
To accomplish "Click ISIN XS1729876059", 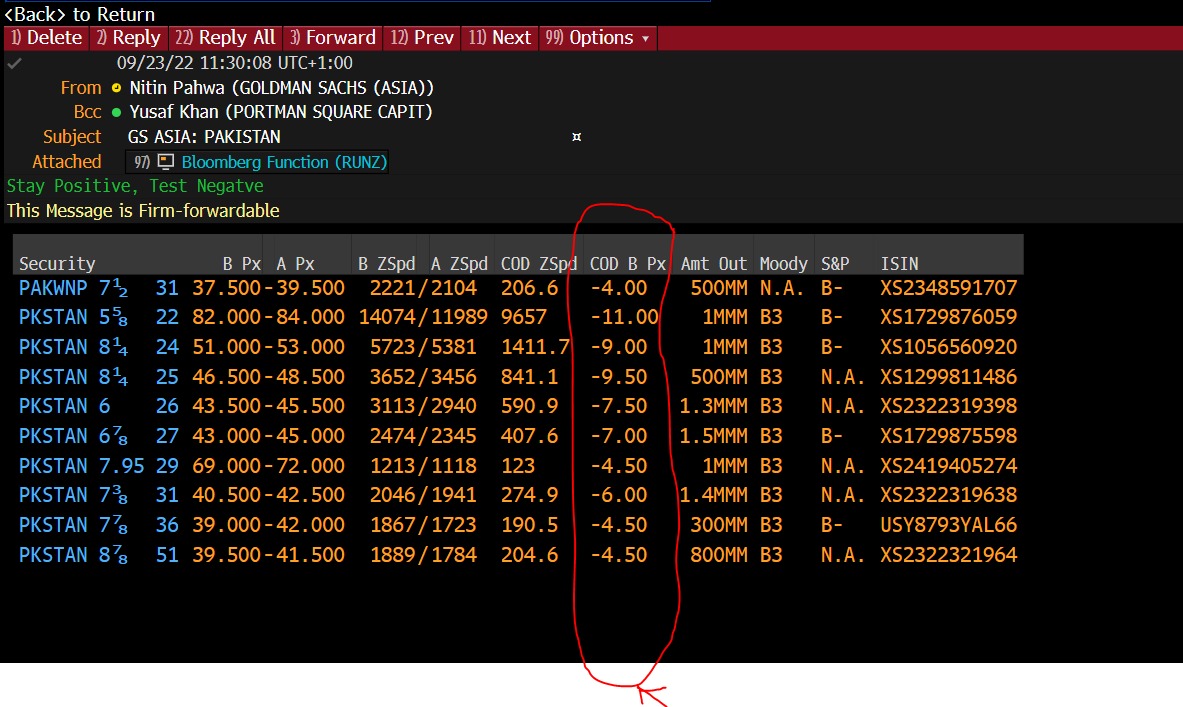I will [x=948, y=317].
